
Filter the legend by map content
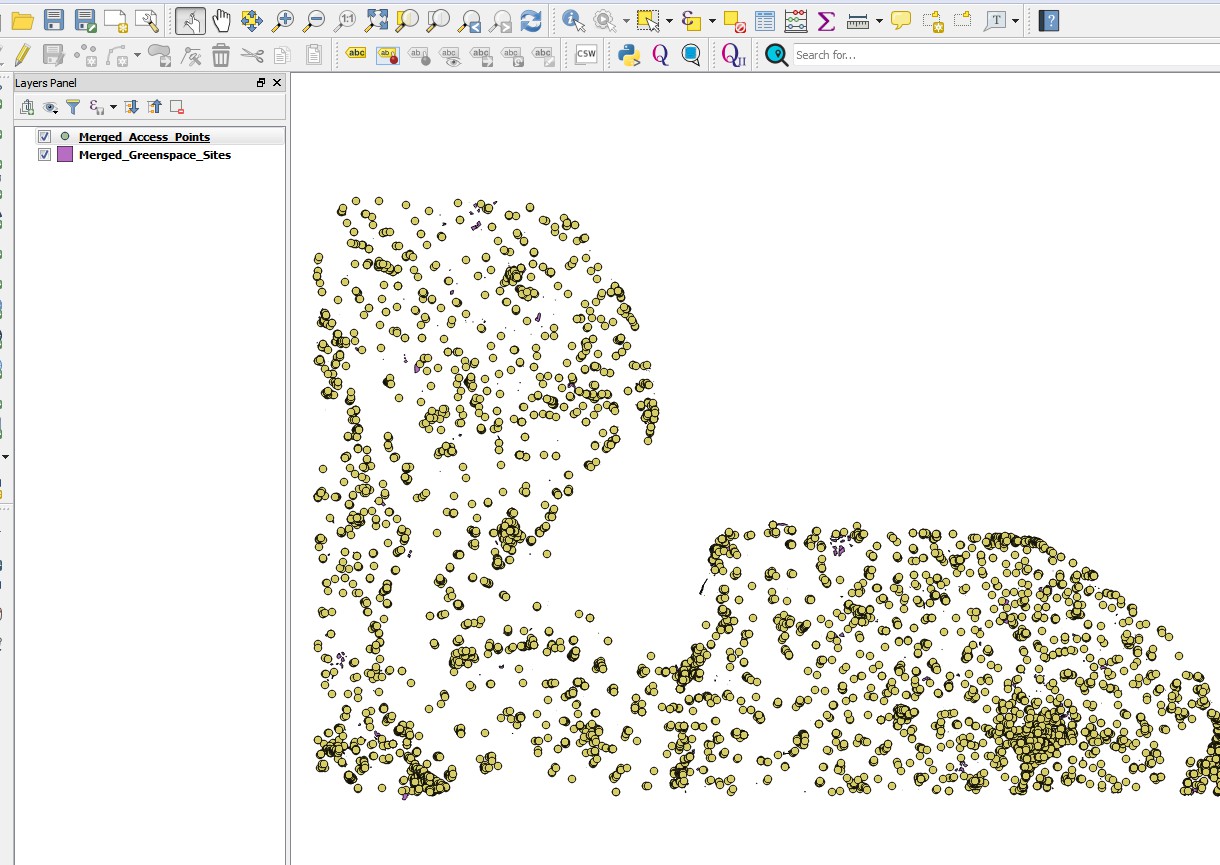point(73,107)
